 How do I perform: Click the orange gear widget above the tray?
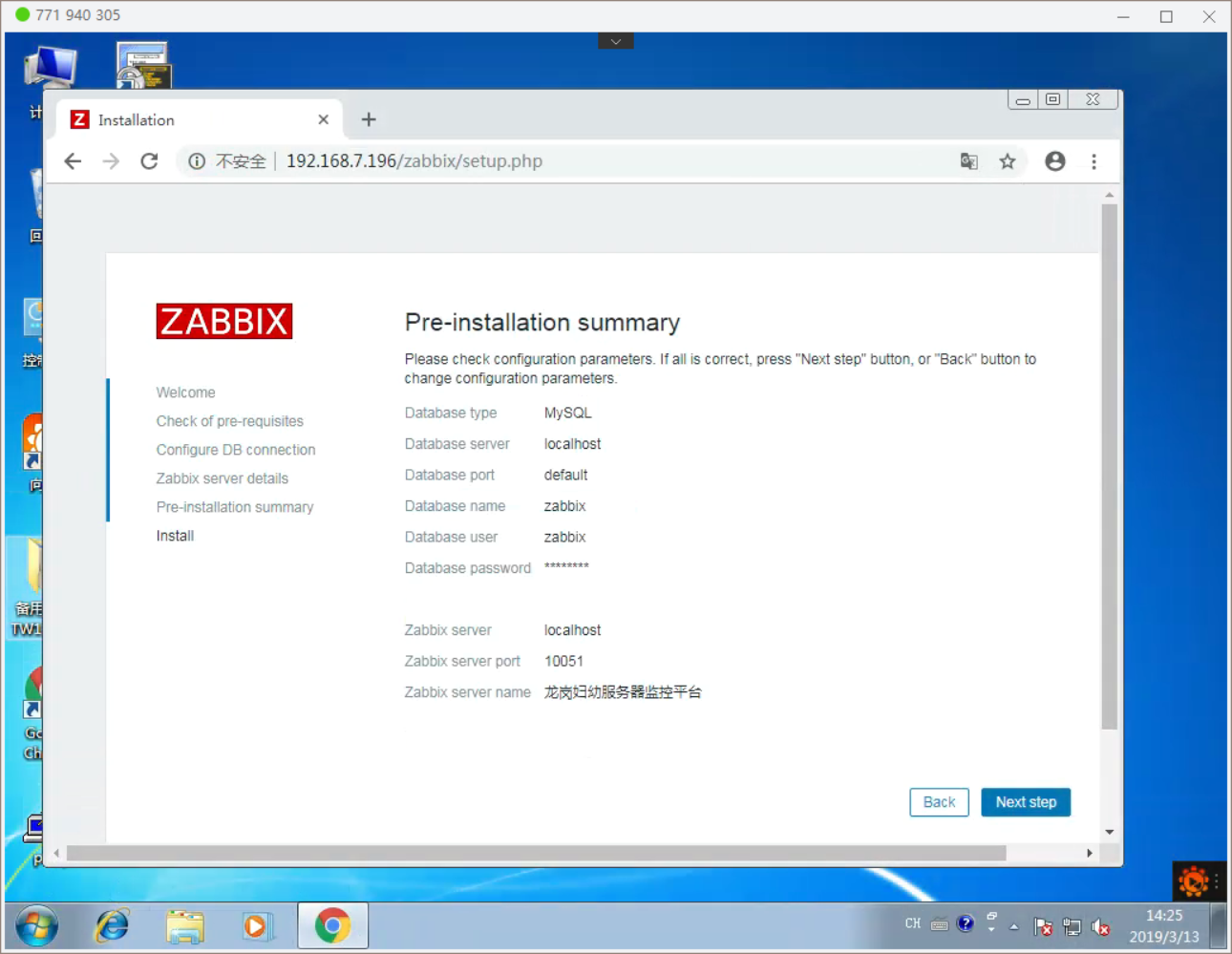[1194, 881]
